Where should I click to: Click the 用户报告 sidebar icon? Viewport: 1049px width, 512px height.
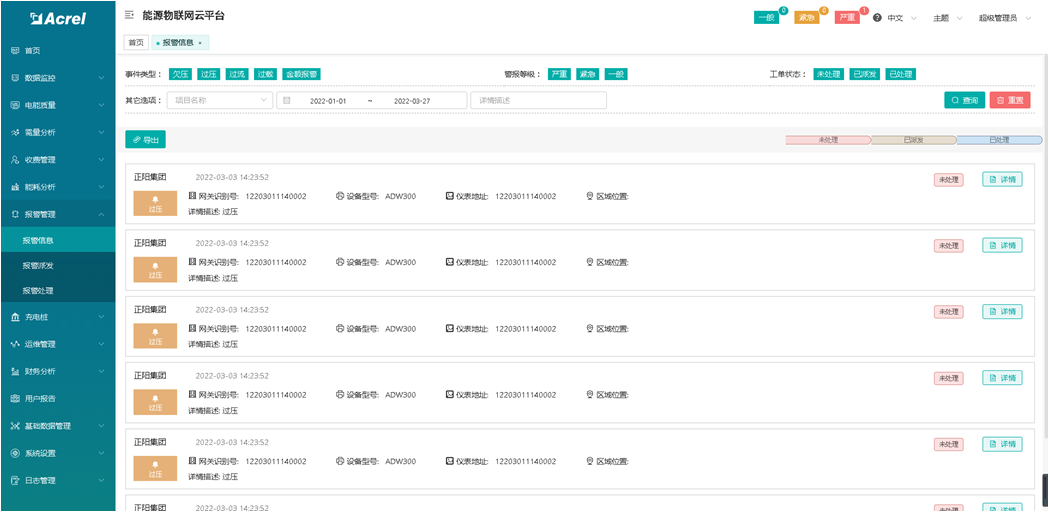[15, 398]
